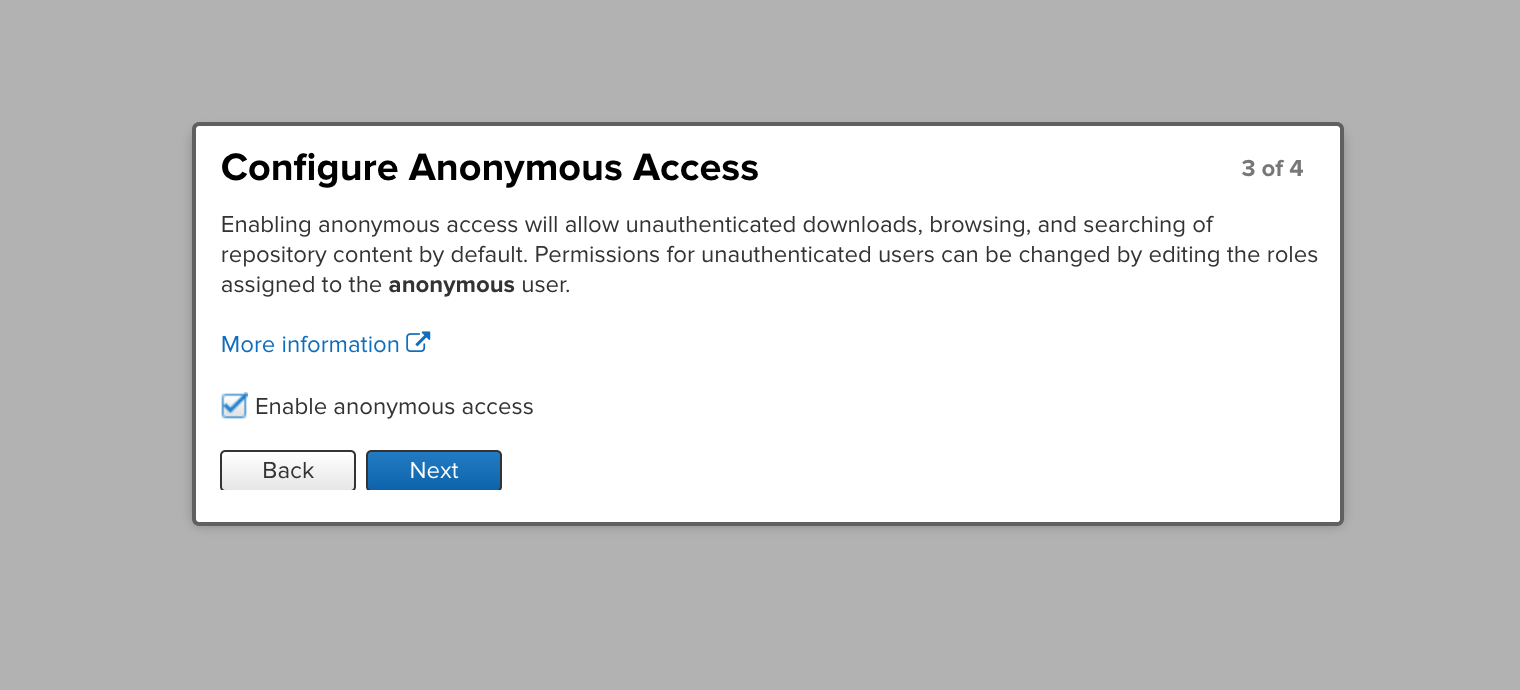Click the bold word 'anonymous' in the description
Screen dimensions: 1520x690
point(451,285)
